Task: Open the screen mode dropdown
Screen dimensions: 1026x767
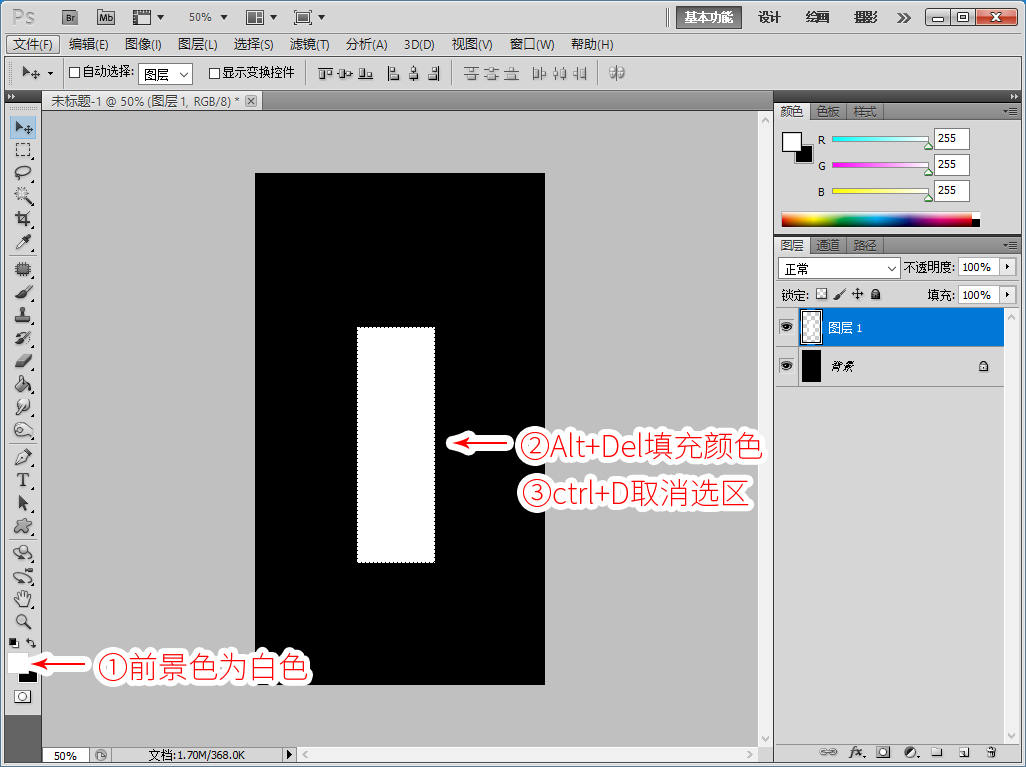Action: [310, 18]
